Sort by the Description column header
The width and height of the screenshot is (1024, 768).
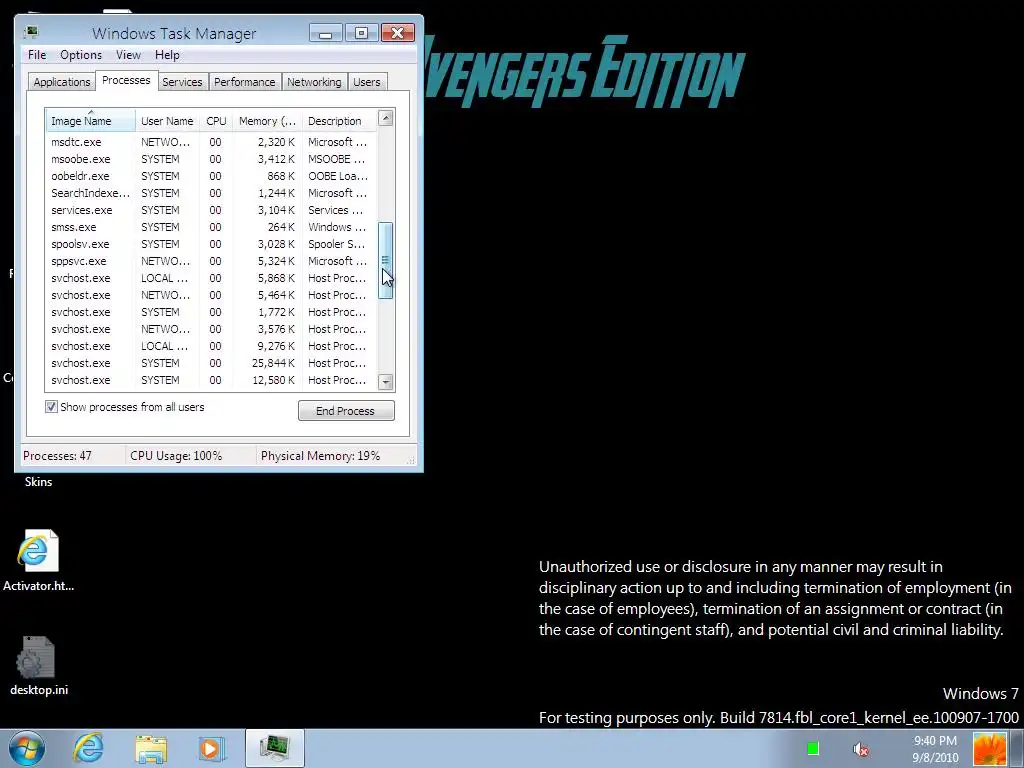click(340, 121)
